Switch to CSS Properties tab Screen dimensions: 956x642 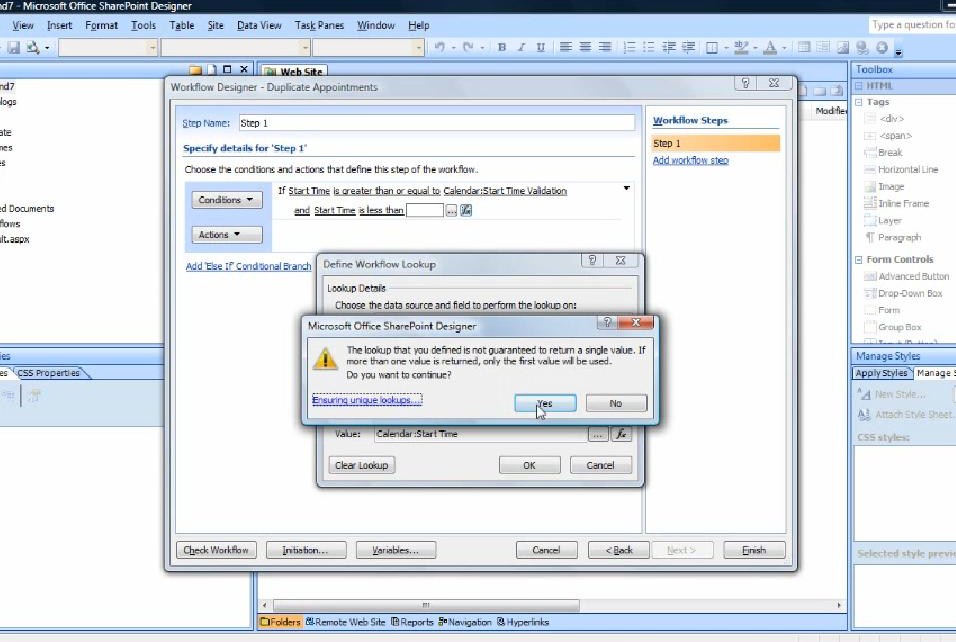point(49,373)
